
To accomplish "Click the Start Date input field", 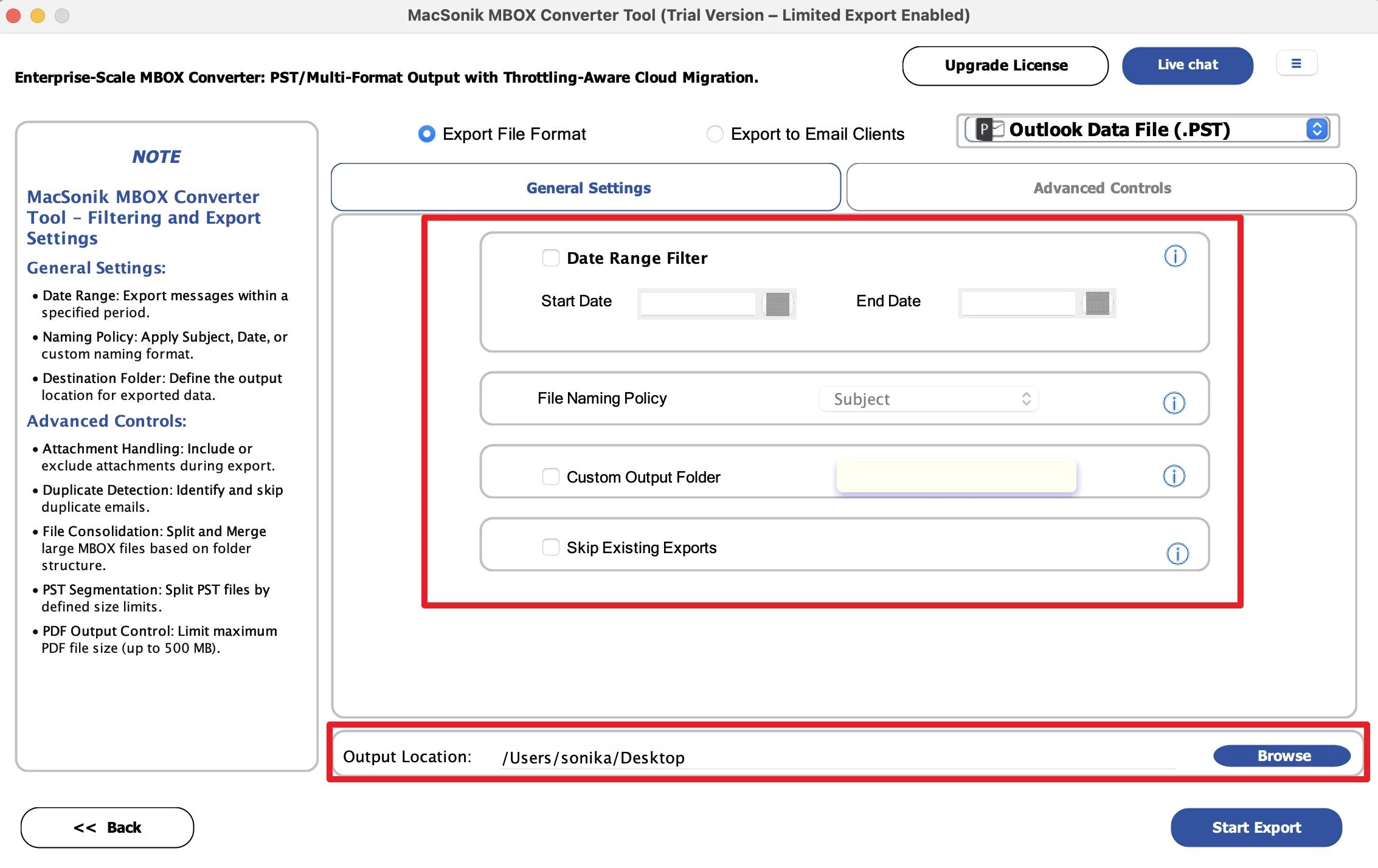I will pos(698,303).
